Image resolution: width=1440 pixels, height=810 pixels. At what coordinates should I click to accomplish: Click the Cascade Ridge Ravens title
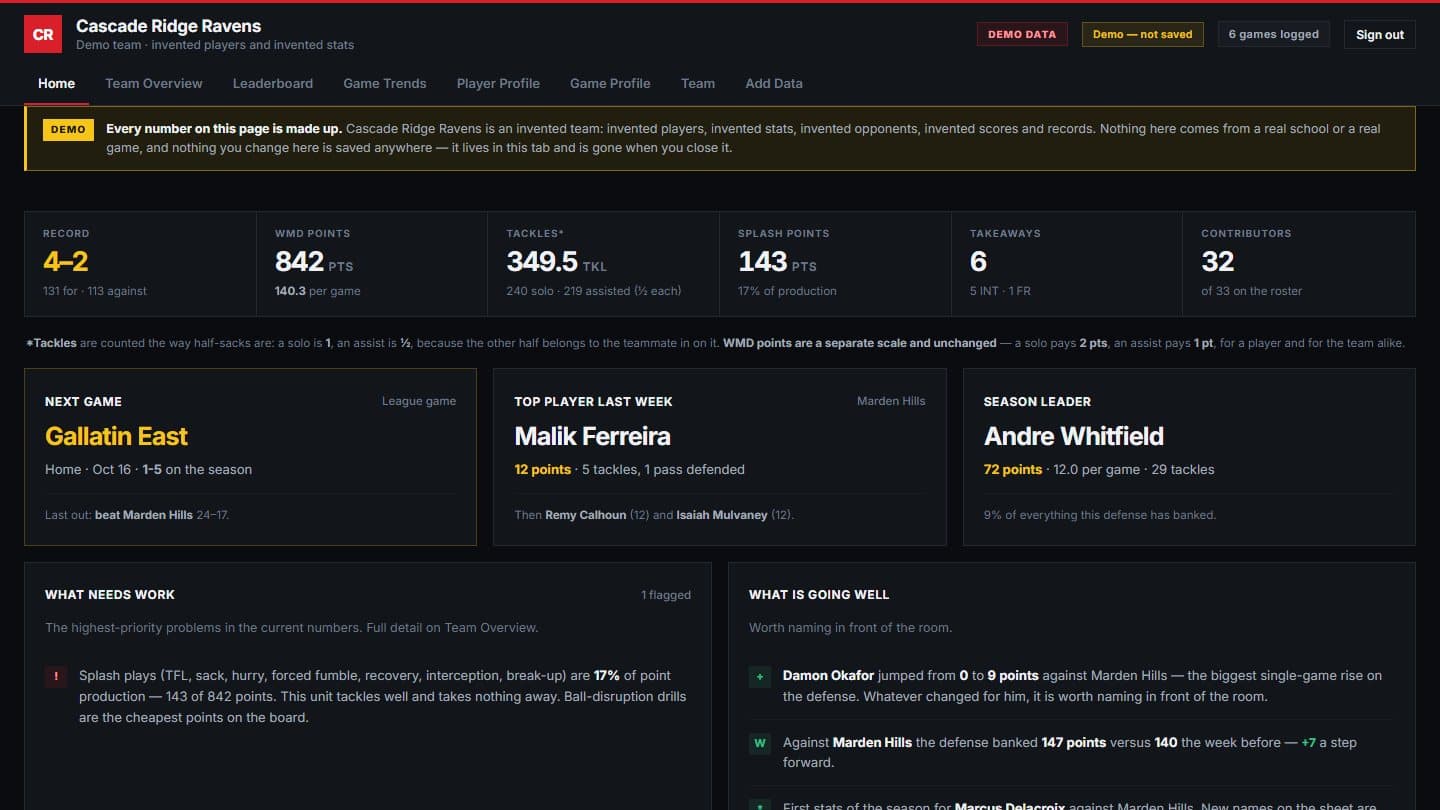168,26
